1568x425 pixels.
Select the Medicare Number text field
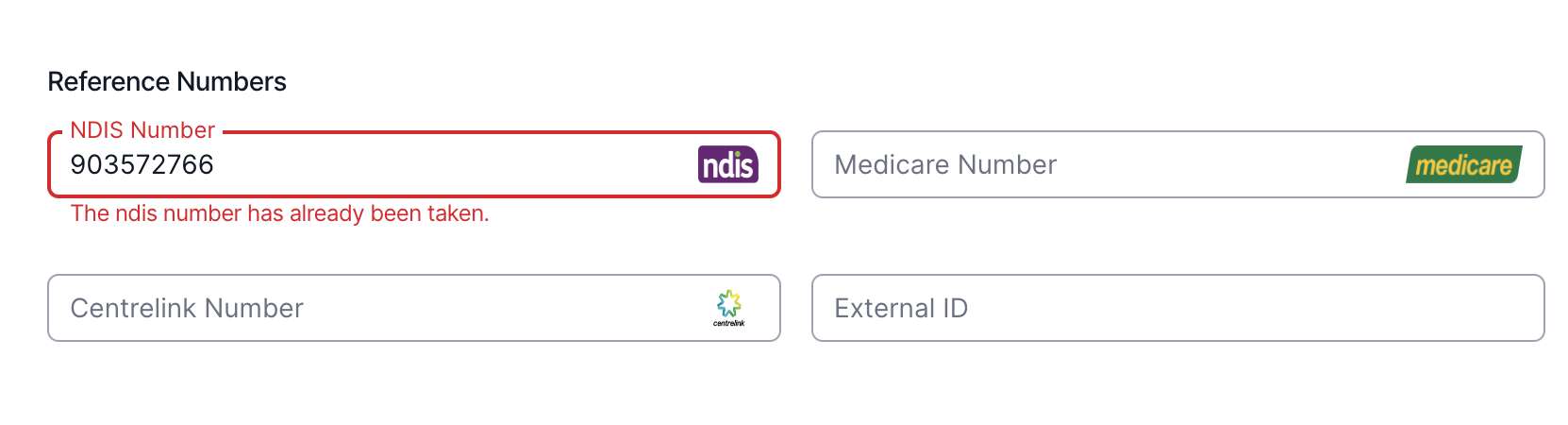pyautogui.click(x=1178, y=164)
